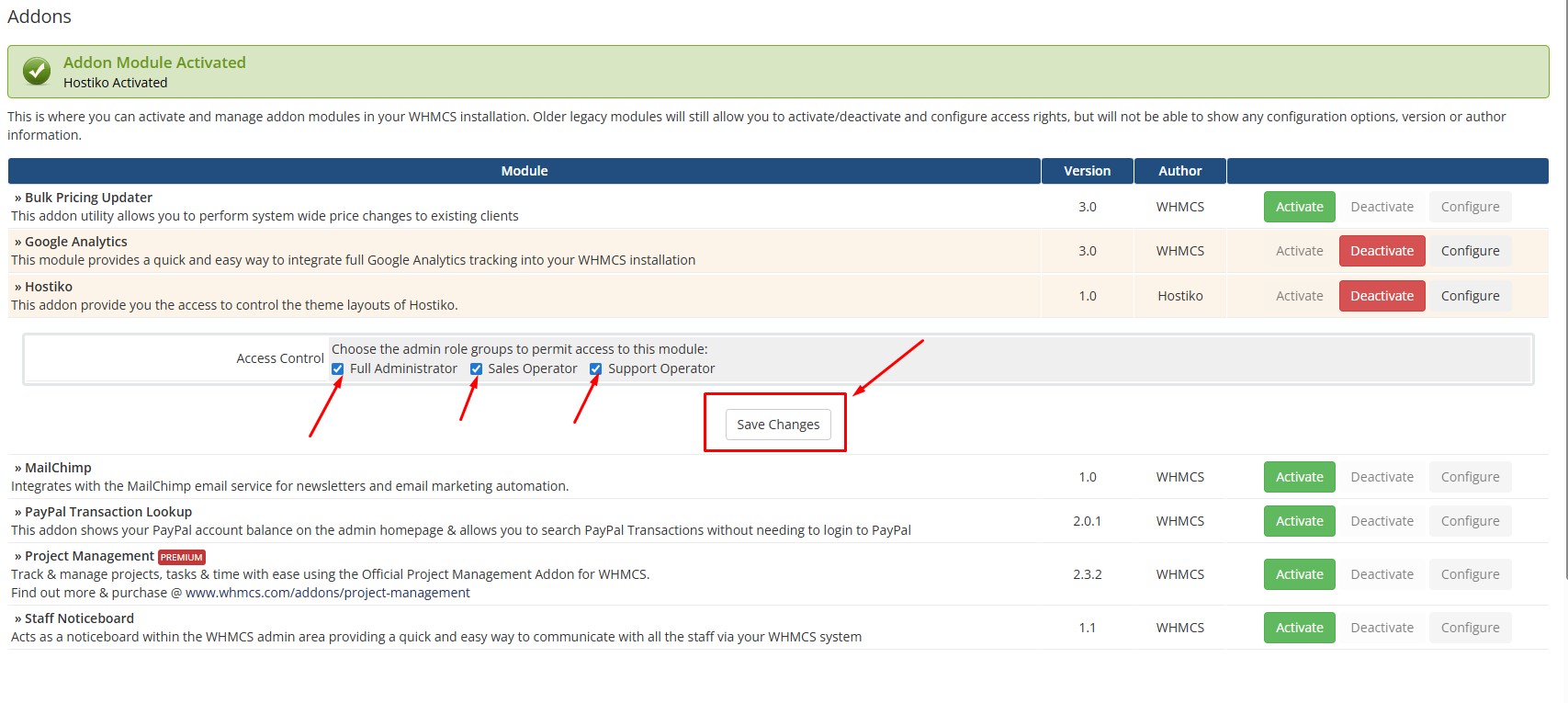
Task: Open the whmcs.com project-management link
Action: pos(327,593)
